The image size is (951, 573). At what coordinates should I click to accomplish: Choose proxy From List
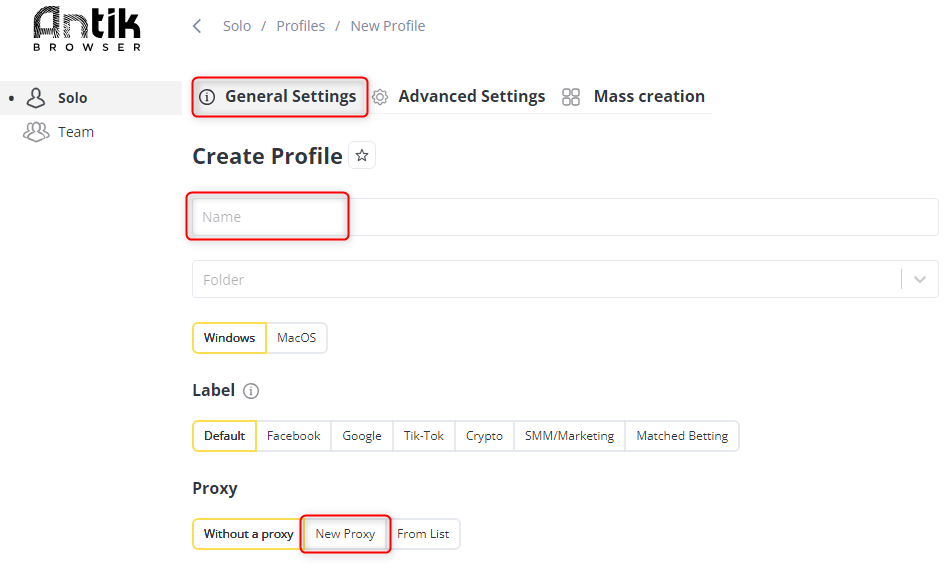[x=423, y=534]
